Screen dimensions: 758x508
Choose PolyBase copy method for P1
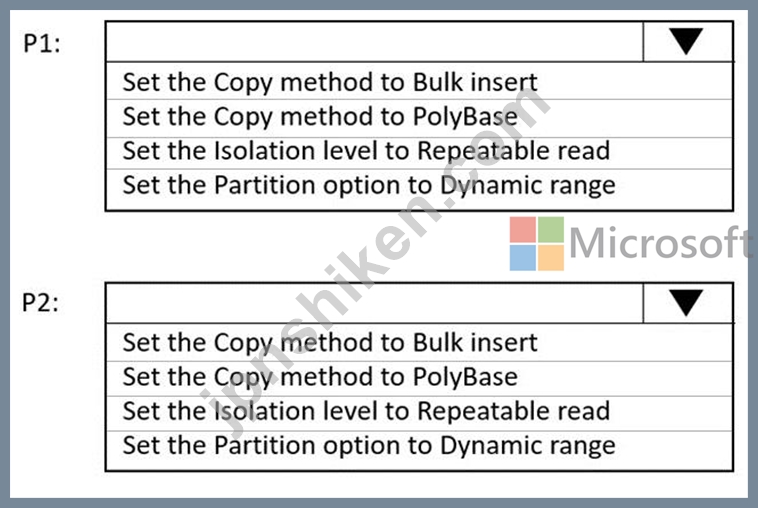419,117
